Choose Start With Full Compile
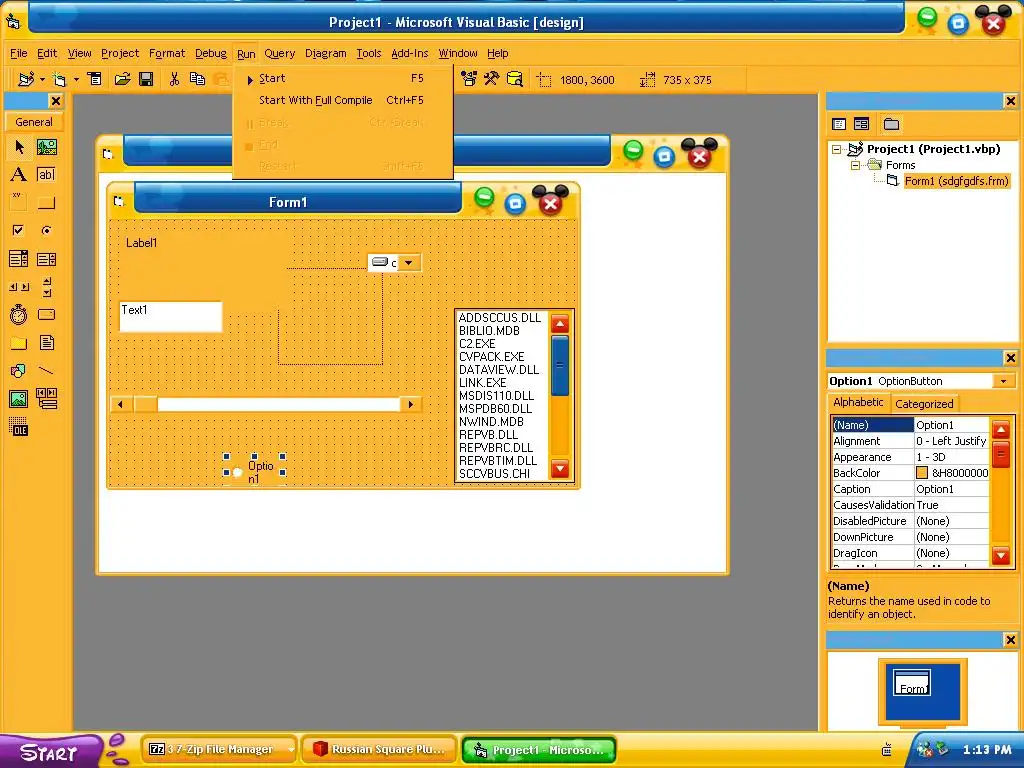Viewport: 1024px width, 768px height. tap(343, 100)
